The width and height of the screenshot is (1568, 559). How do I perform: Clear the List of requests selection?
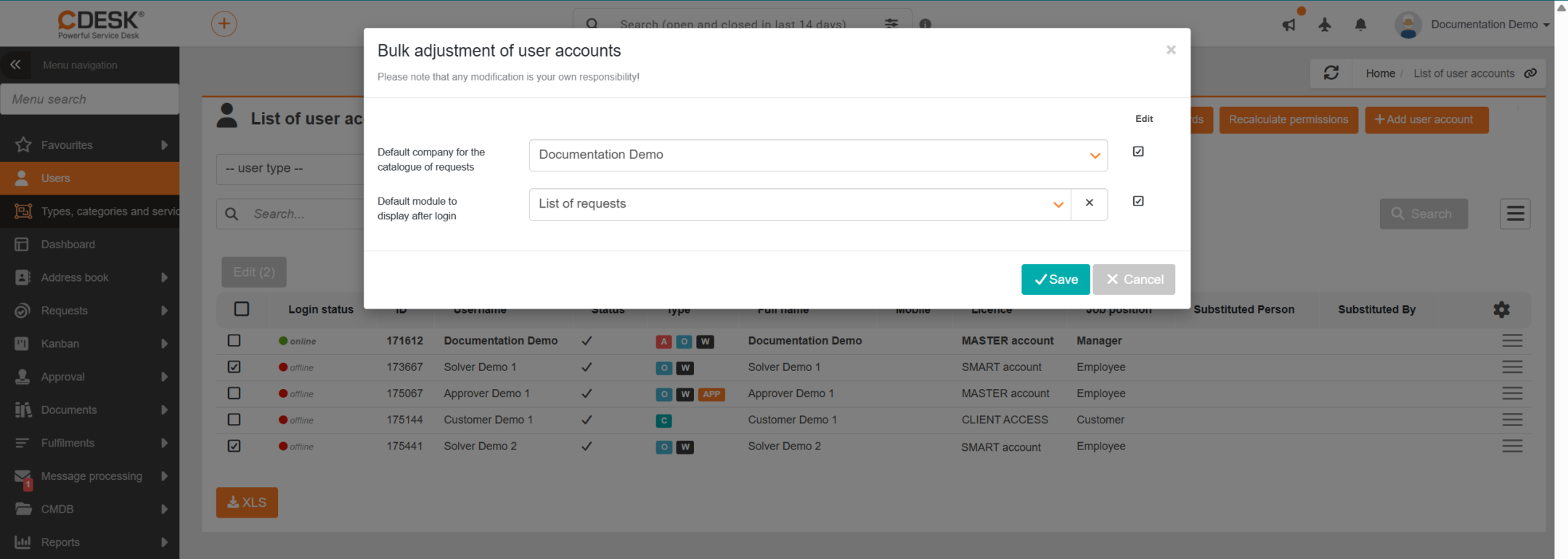(x=1089, y=203)
